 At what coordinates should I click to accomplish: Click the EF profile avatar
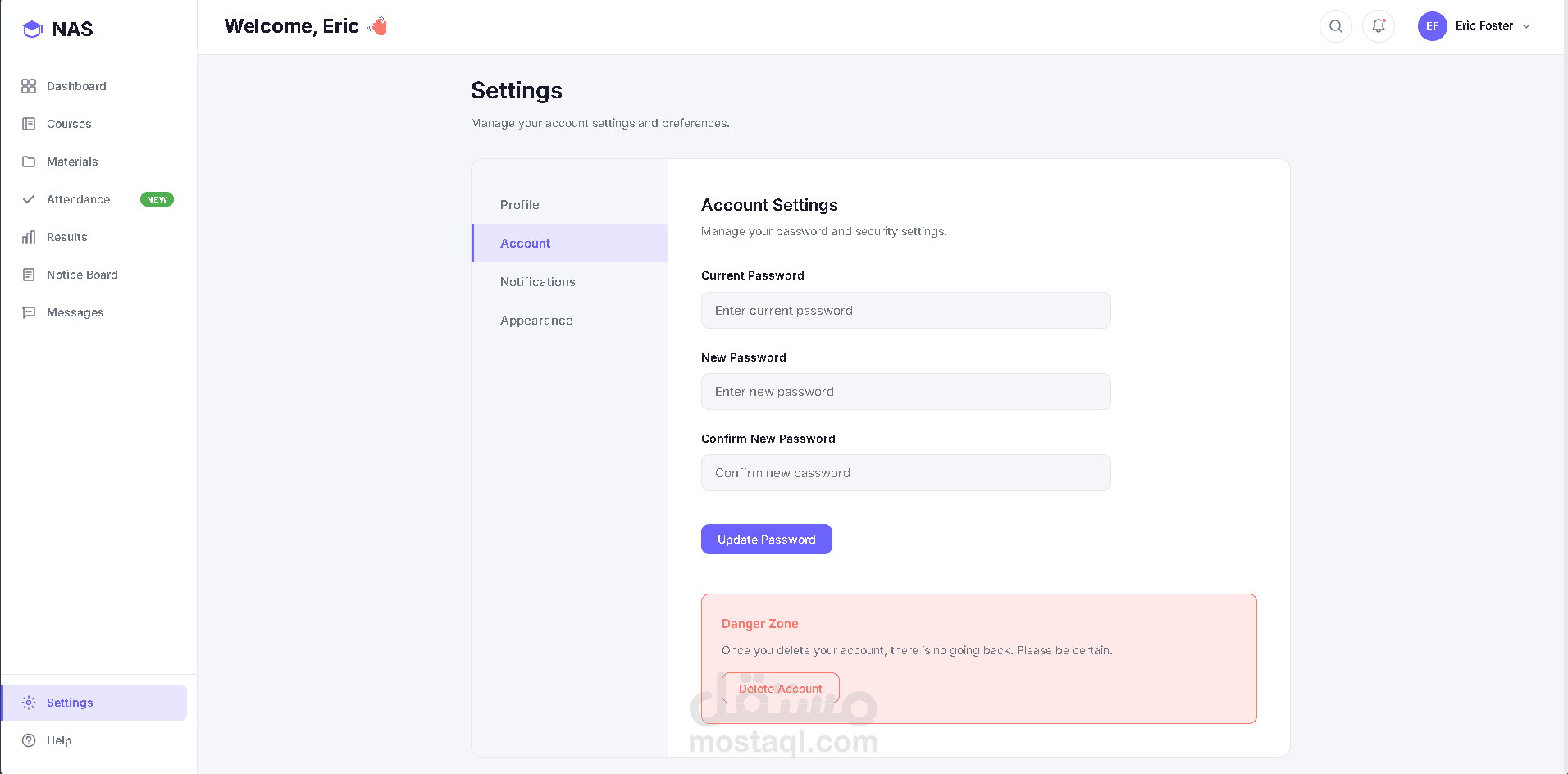click(x=1432, y=26)
